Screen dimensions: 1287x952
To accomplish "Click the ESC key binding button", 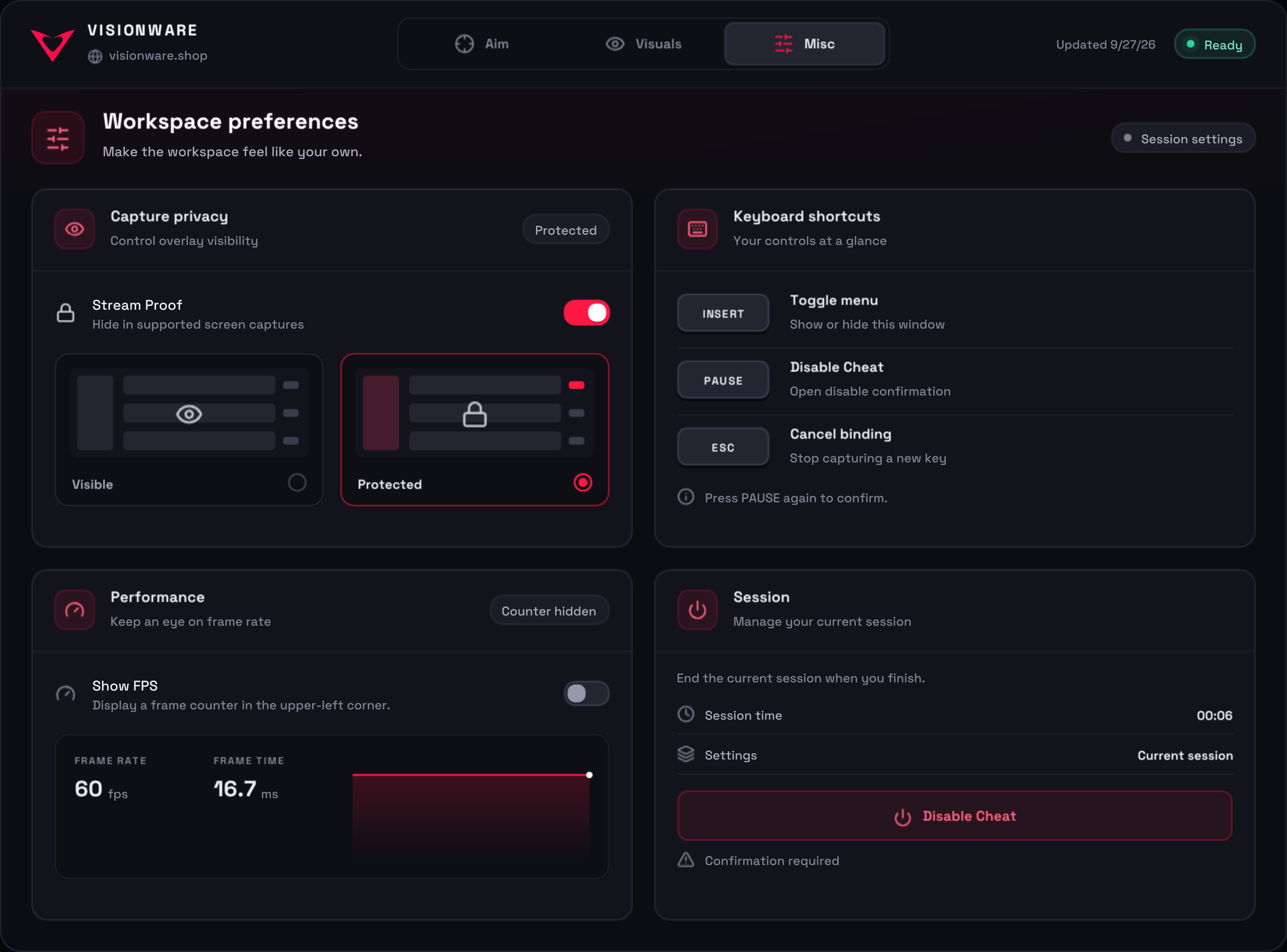I will coord(723,447).
